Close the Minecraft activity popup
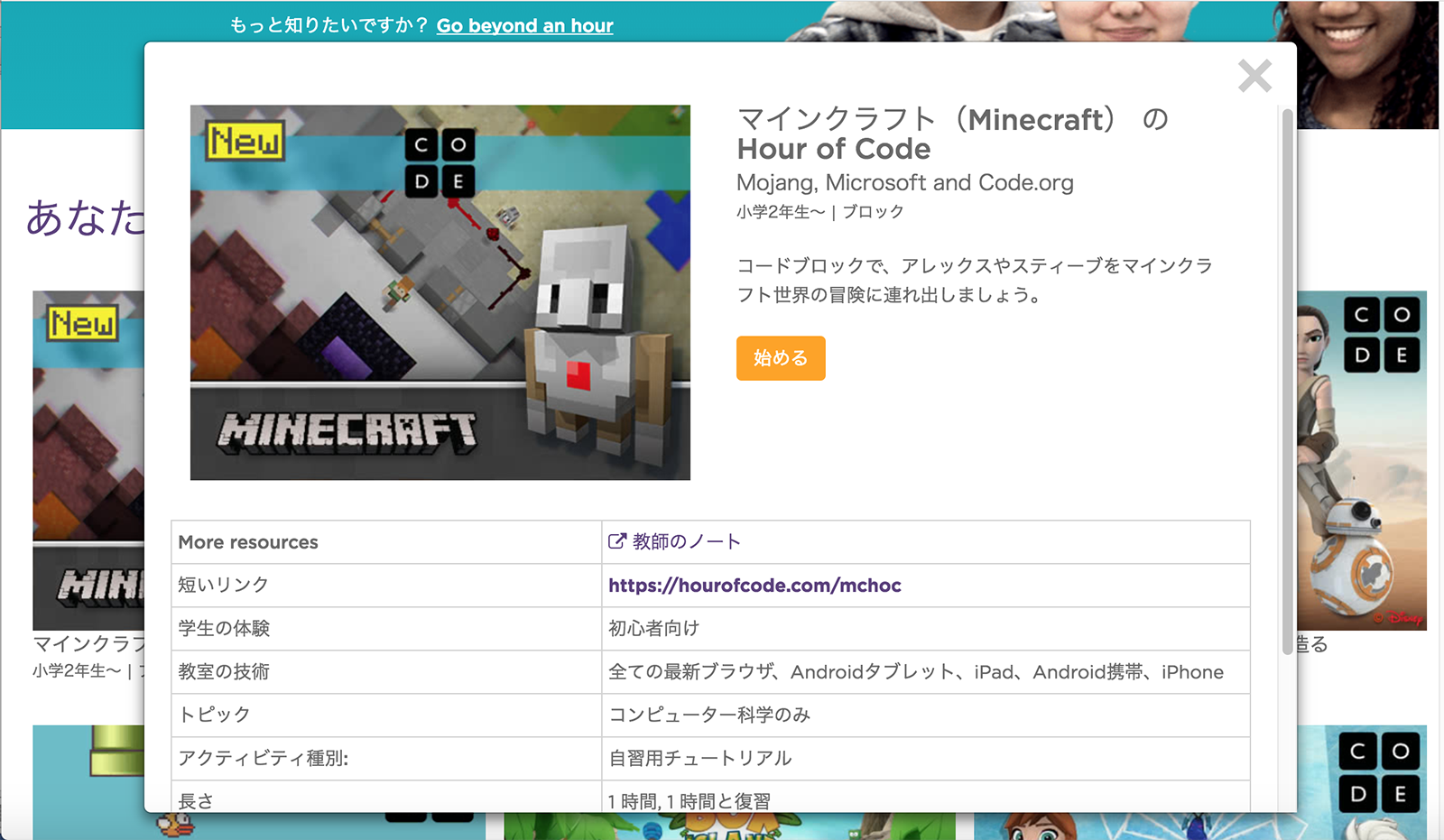This screenshot has height=840, width=1444. (1254, 76)
